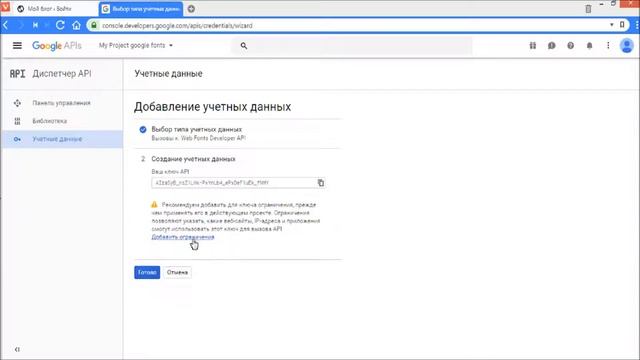640x360 pixels.
Task: Click the API icon beside 'Диспетчер API'
Action: coord(17,74)
